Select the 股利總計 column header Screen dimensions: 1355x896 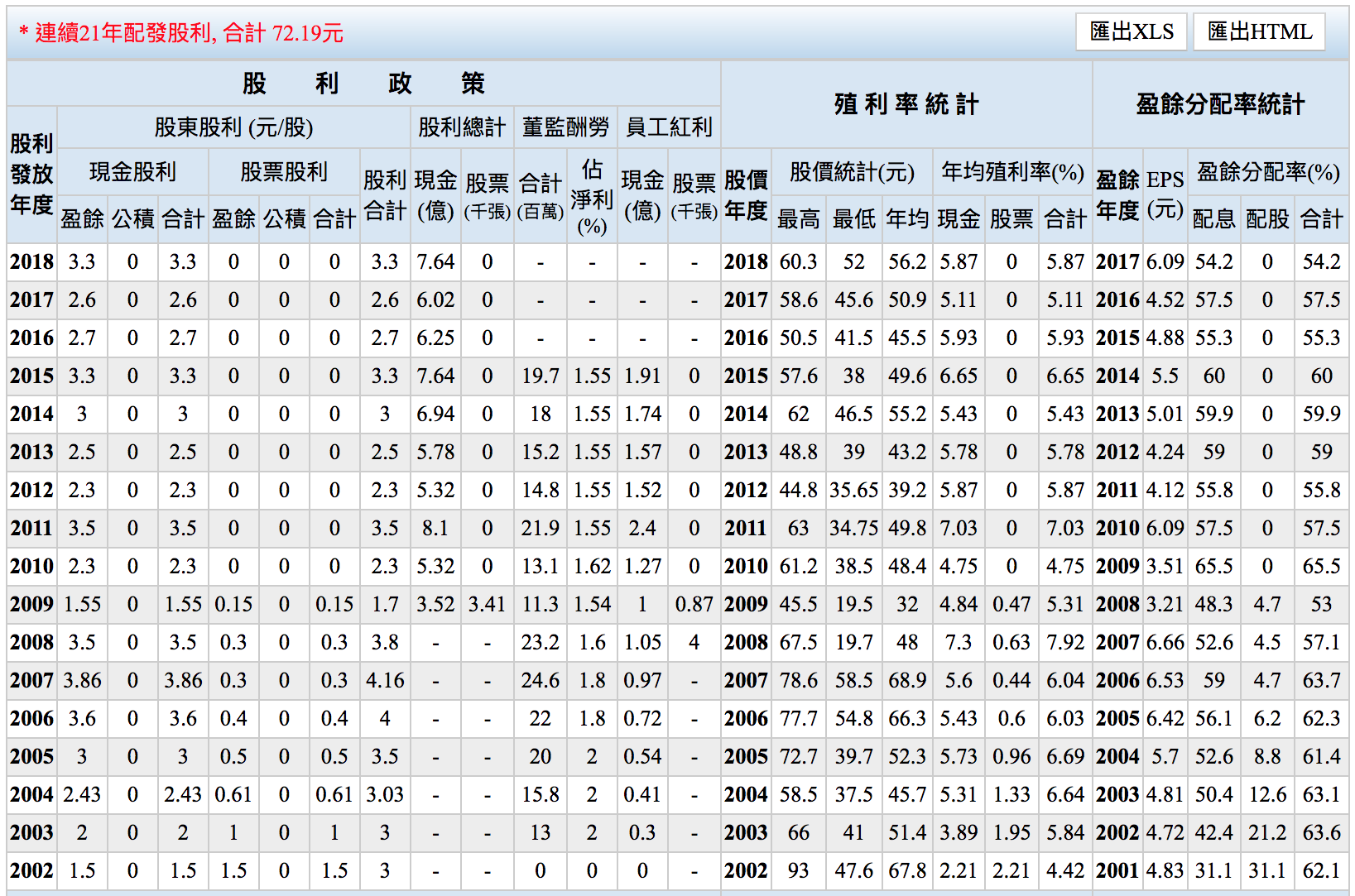[x=462, y=127]
